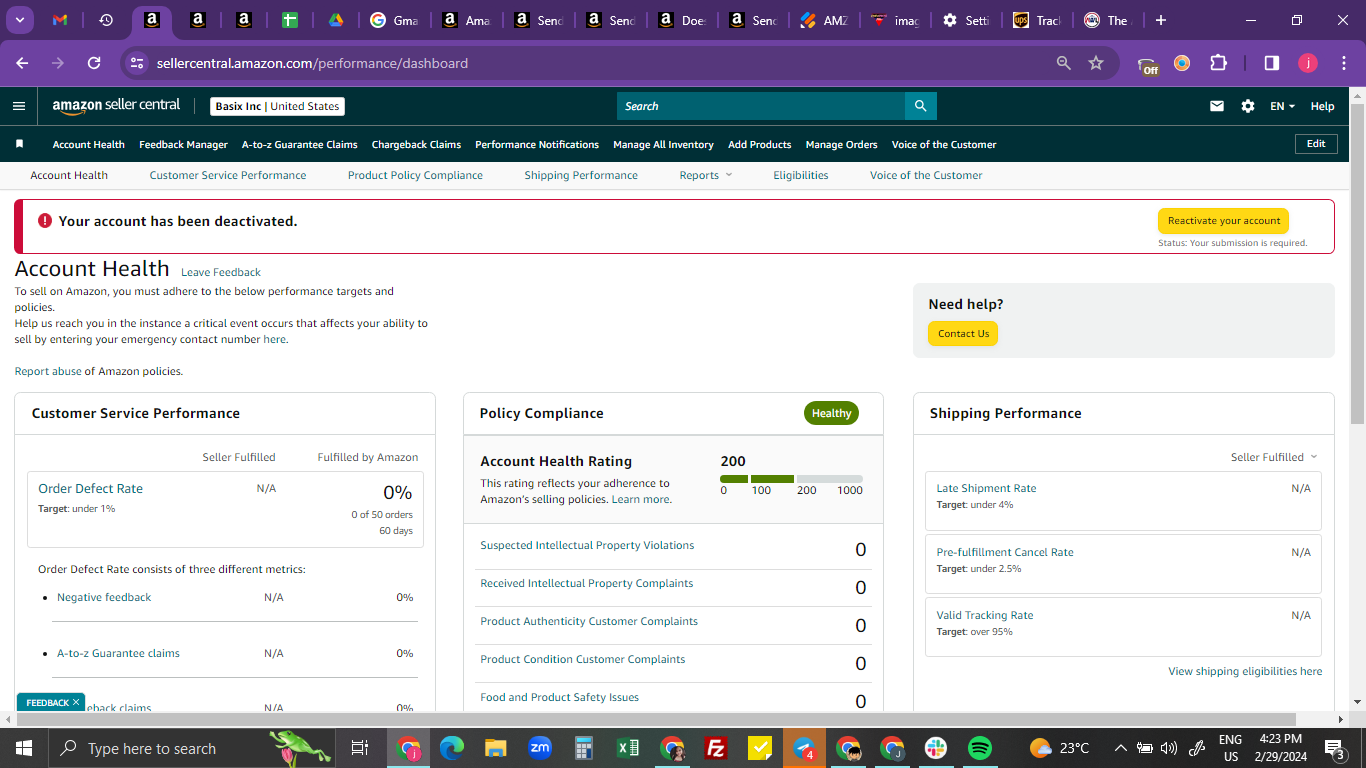Click the extension icon with the Off badge
This screenshot has height=768, width=1366.
tap(1149, 65)
